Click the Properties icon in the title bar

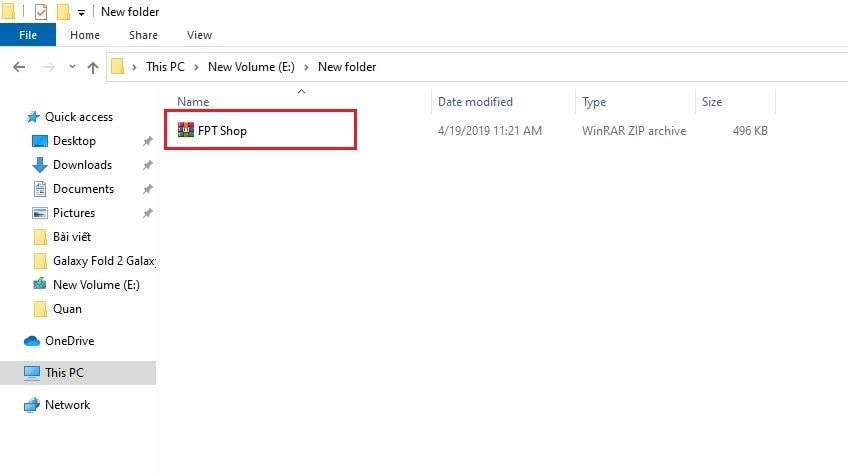pos(41,12)
